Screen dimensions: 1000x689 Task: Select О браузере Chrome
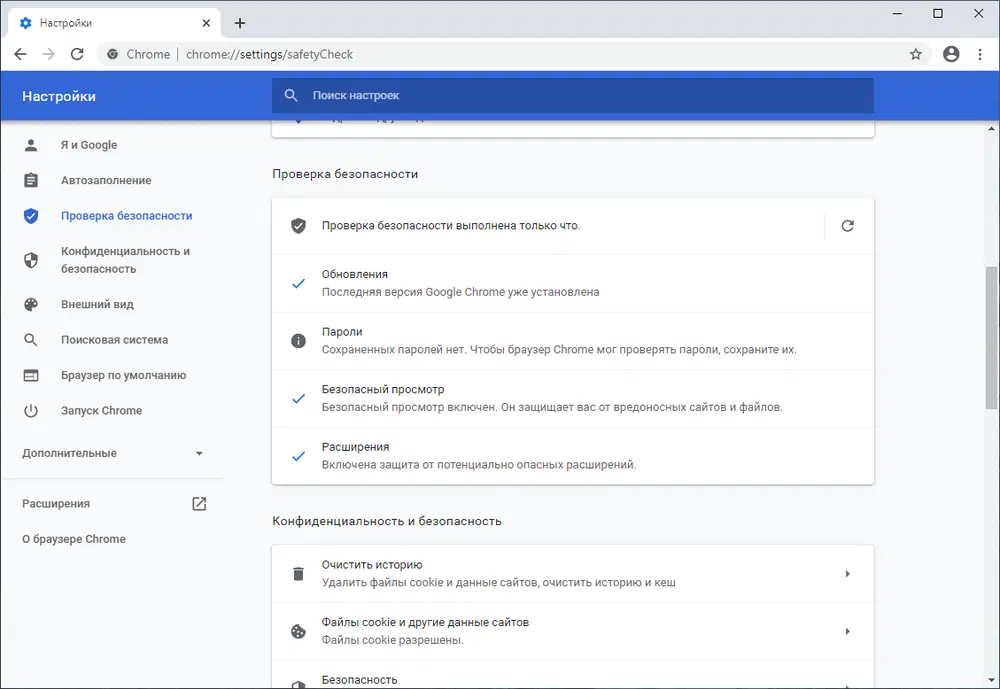(74, 539)
